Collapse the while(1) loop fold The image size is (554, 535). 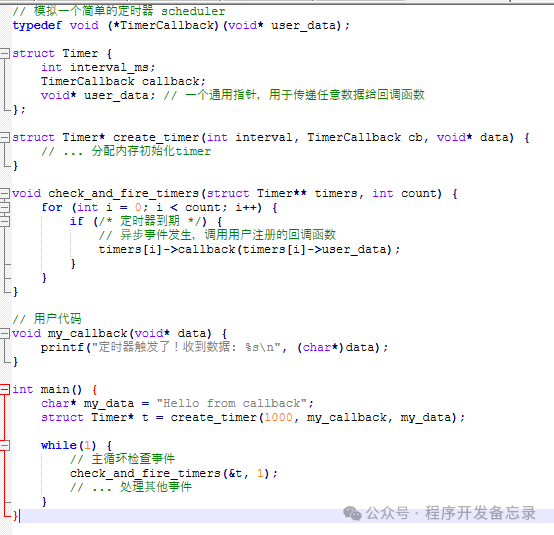pyautogui.click(x=5, y=445)
